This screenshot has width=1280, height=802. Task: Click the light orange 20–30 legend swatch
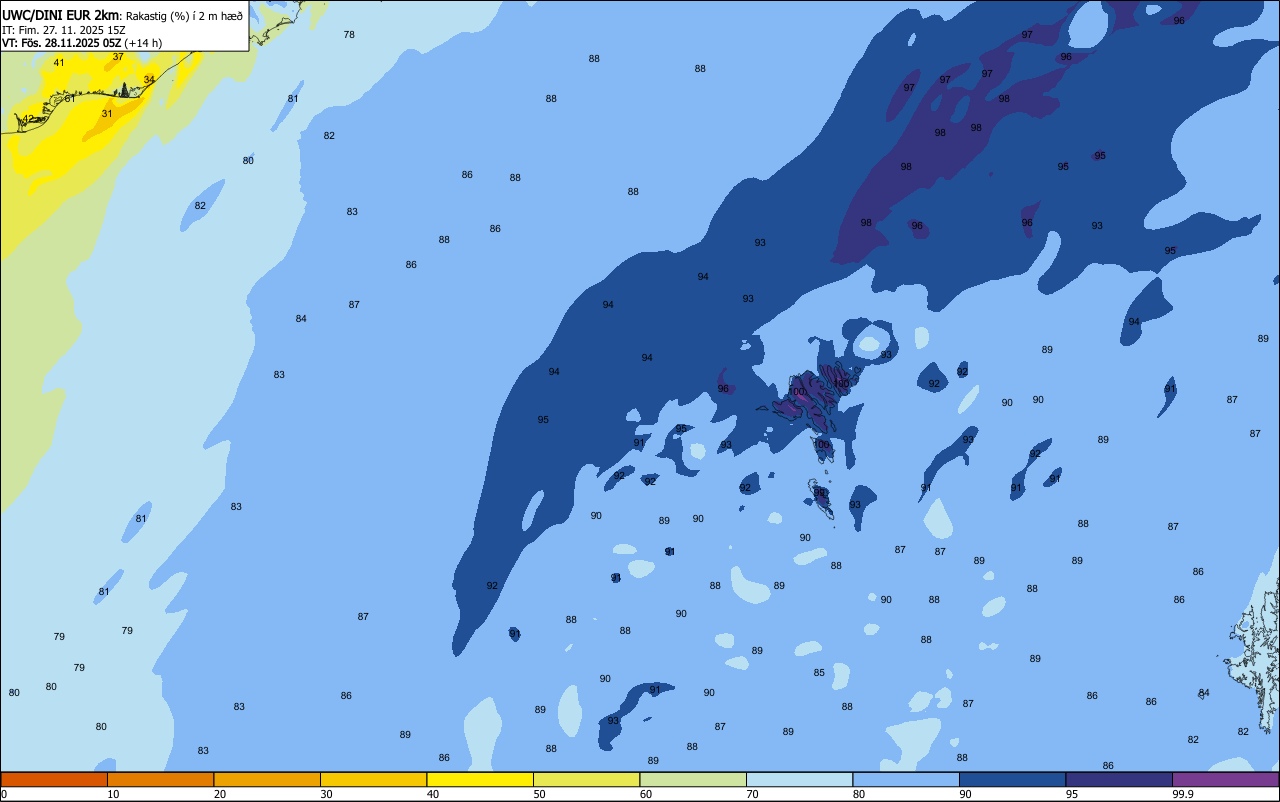click(267, 779)
